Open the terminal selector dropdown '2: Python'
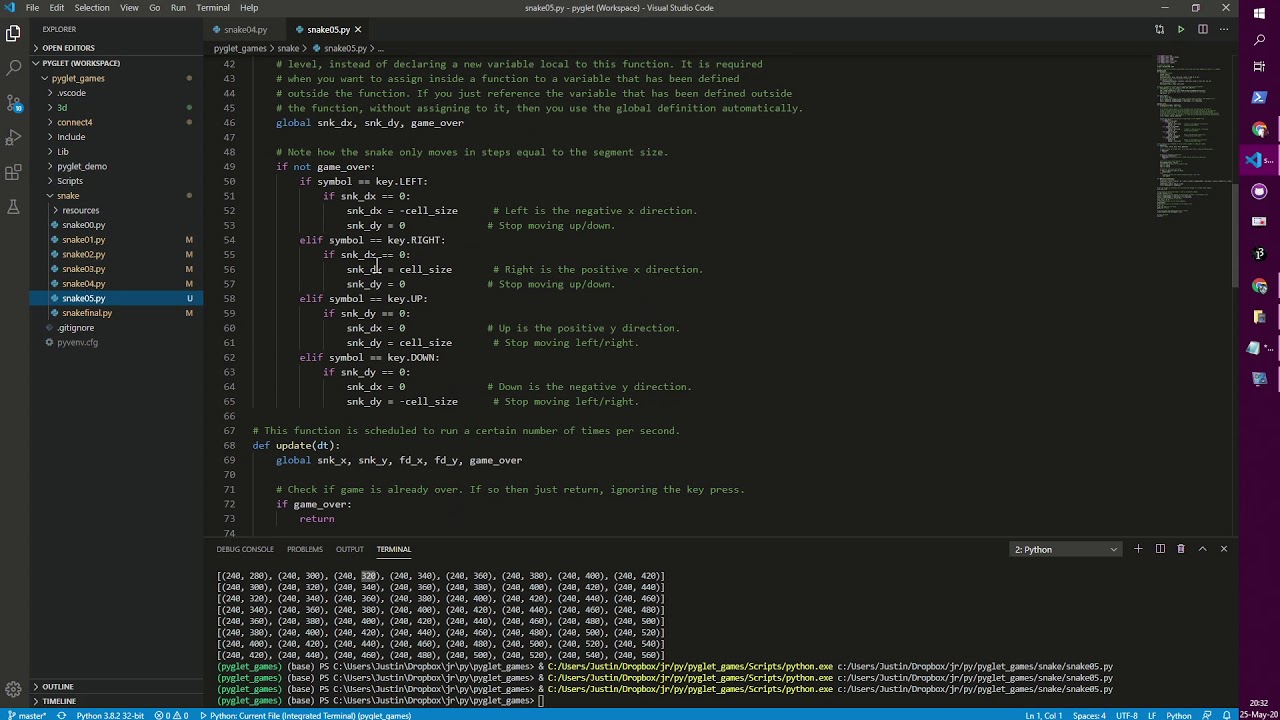Screen dimensions: 1280x720 1065,549
